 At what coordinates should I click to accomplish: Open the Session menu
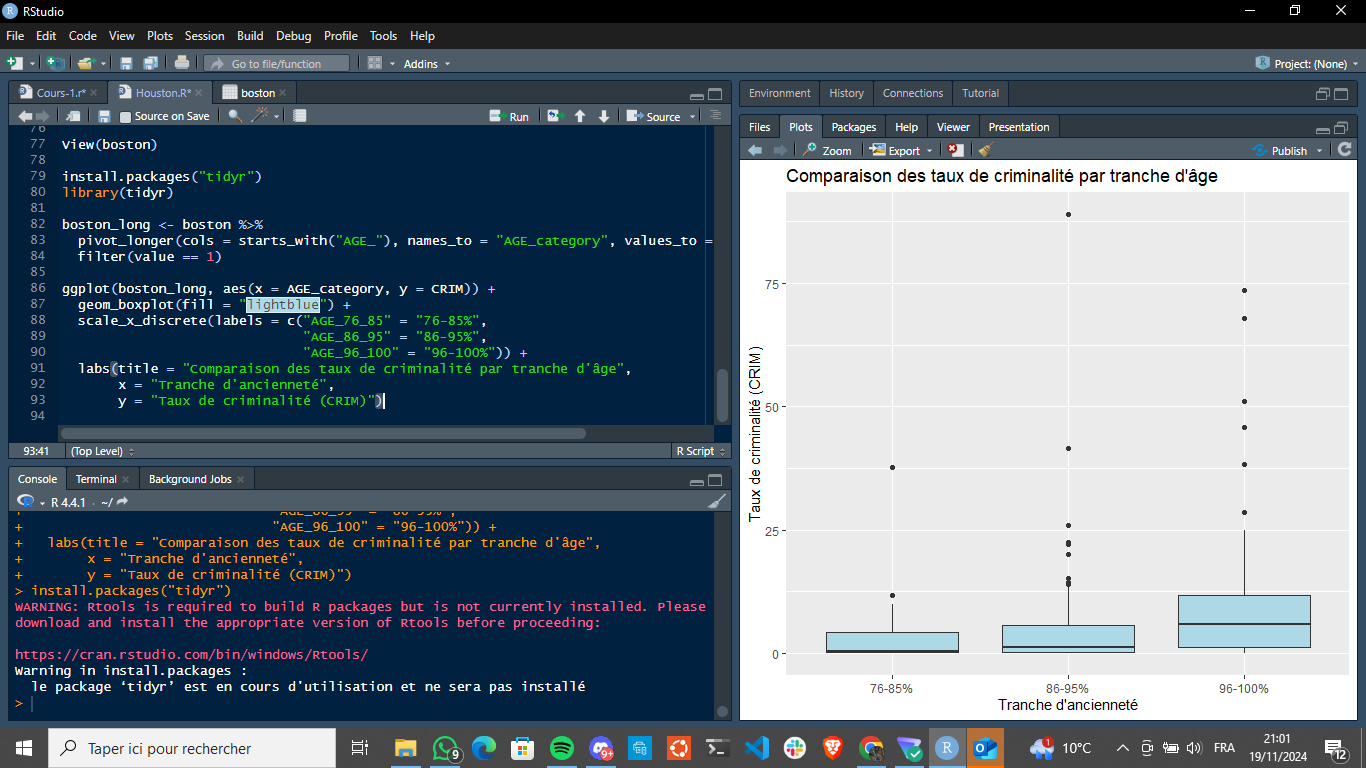click(x=204, y=35)
